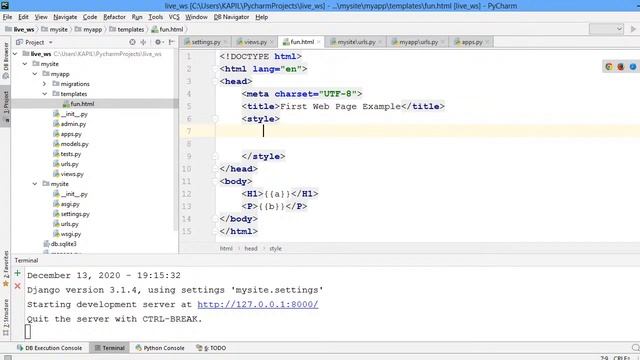
Task: Collapse the myapp folder
Action: [x=35, y=74]
